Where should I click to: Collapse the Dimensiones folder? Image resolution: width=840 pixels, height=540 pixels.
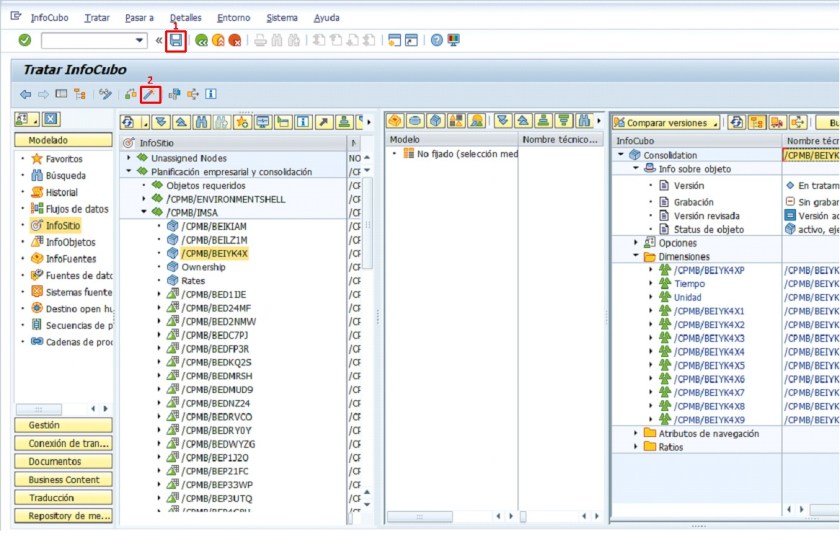click(636, 256)
